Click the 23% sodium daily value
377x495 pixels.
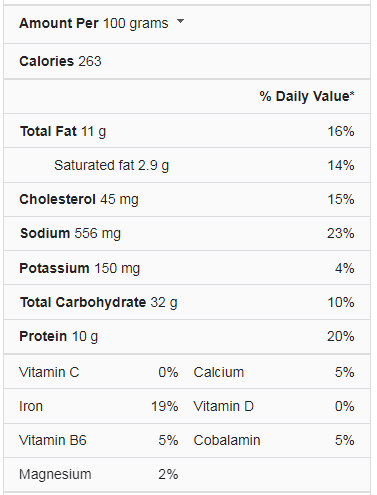tap(341, 233)
